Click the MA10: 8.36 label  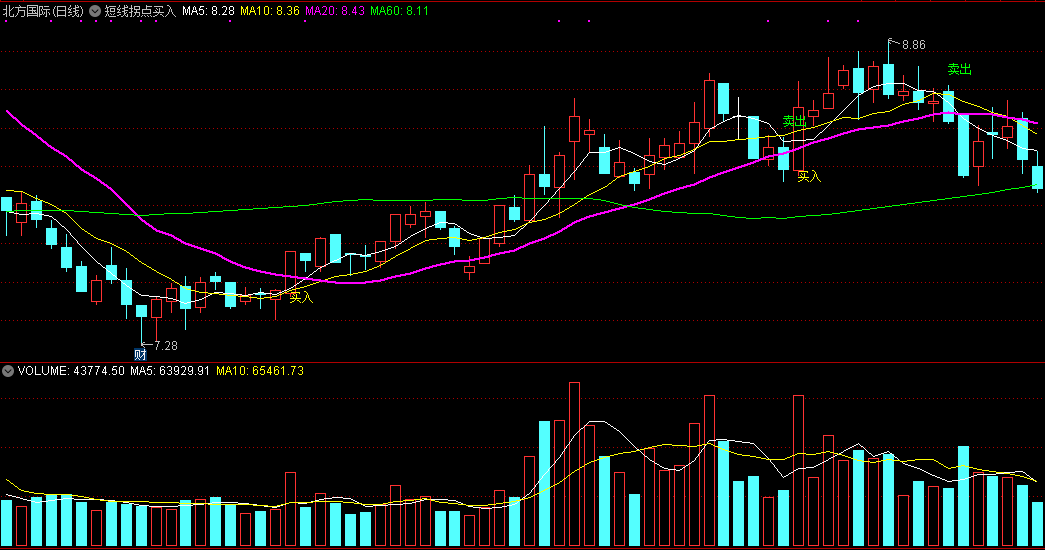pos(269,11)
